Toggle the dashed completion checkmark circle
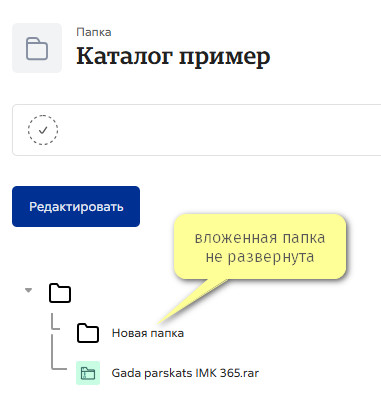Image resolution: width=381 pixels, height=414 pixels. [43, 130]
